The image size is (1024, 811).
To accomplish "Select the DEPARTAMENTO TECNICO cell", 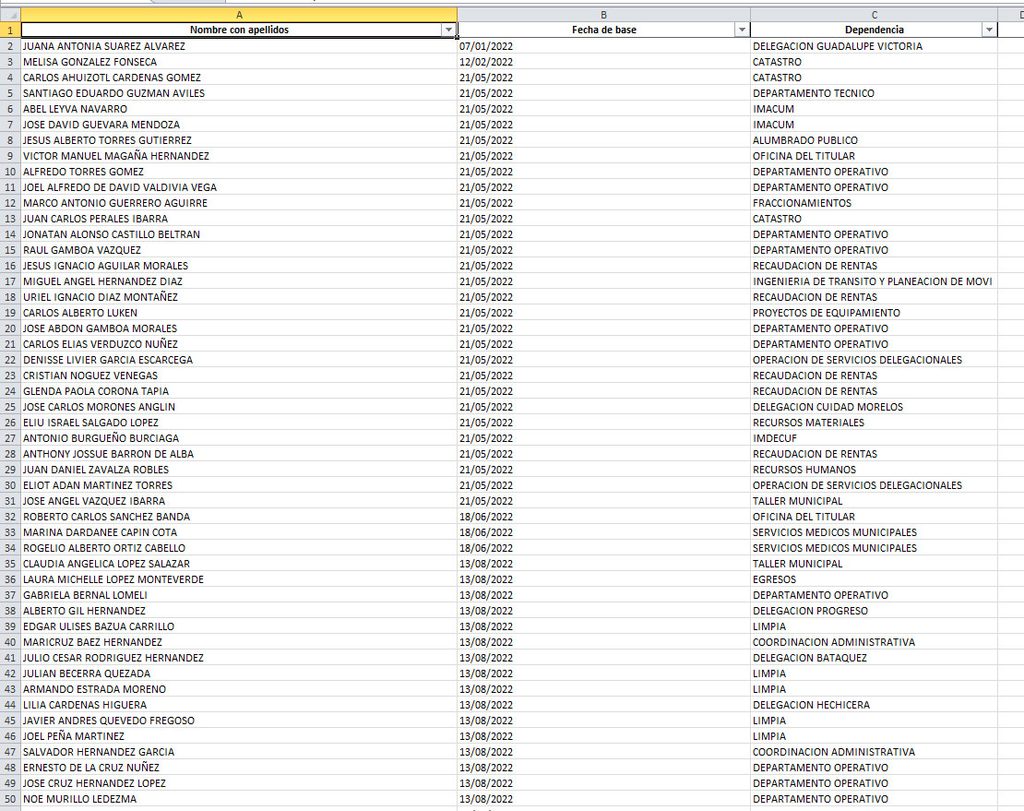I will coord(874,93).
